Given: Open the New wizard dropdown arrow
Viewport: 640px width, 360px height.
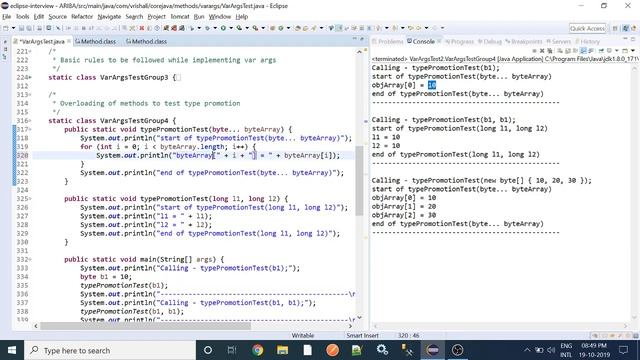Looking at the screenshot, I should 13,28.
